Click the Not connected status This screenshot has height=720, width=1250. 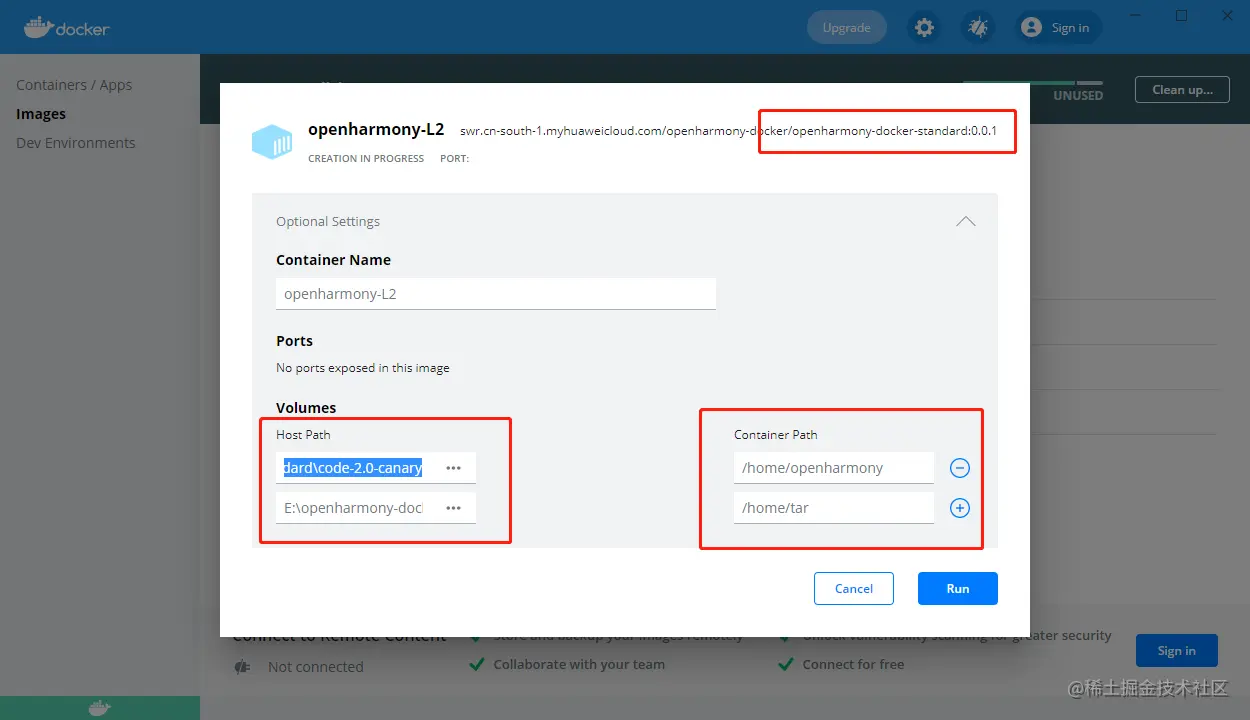pyautogui.click(x=316, y=667)
